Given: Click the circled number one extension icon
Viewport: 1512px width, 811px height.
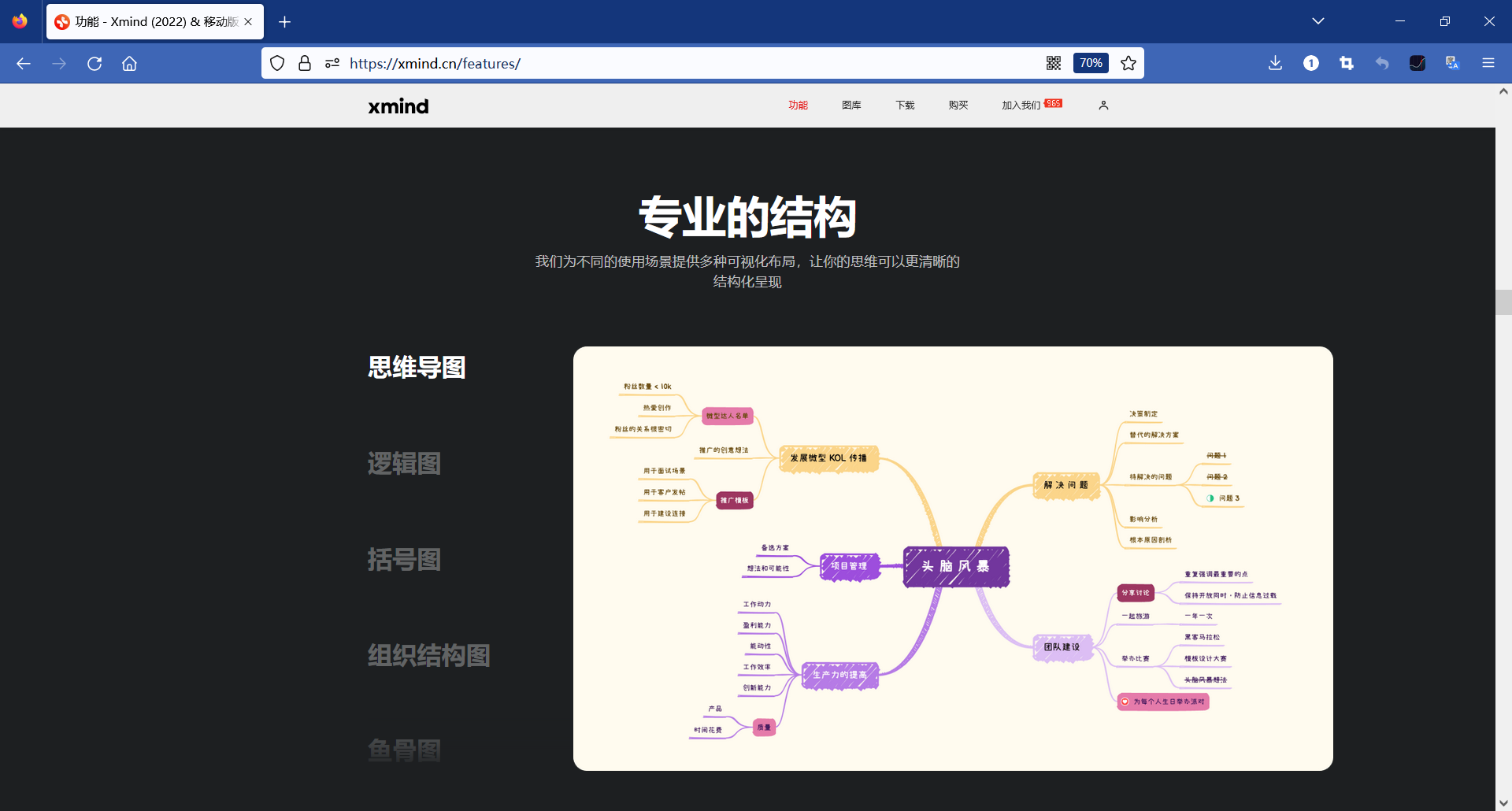Looking at the screenshot, I should click(x=1311, y=63).
